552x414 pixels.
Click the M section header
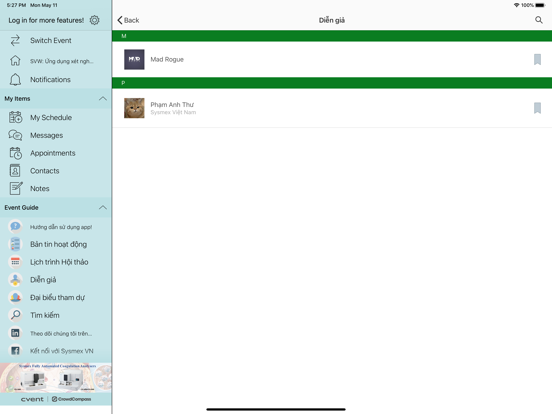[332, 36]
